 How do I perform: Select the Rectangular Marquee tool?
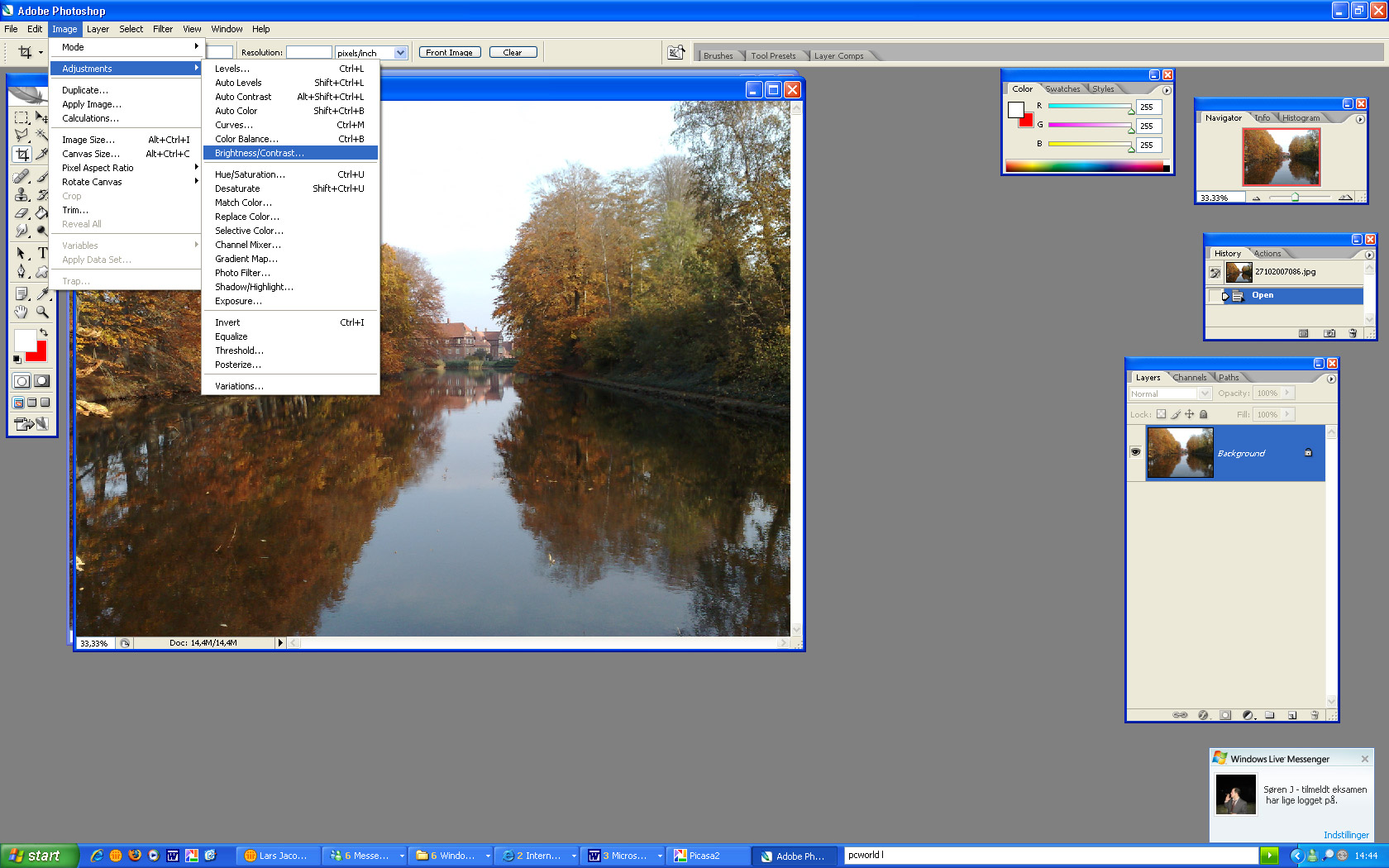(x=21, y=117)
